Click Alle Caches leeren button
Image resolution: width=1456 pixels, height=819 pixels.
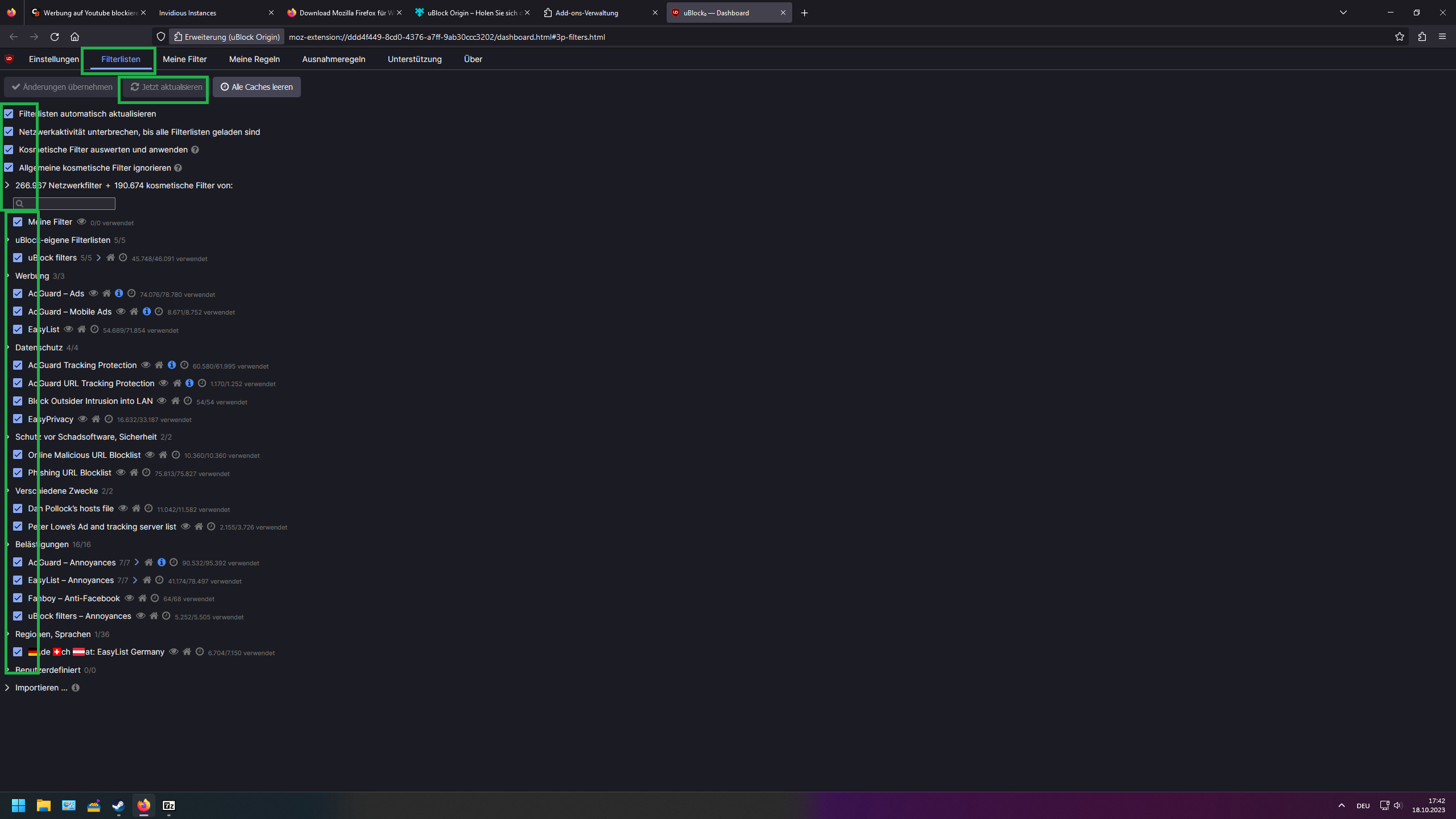point(257,87)
